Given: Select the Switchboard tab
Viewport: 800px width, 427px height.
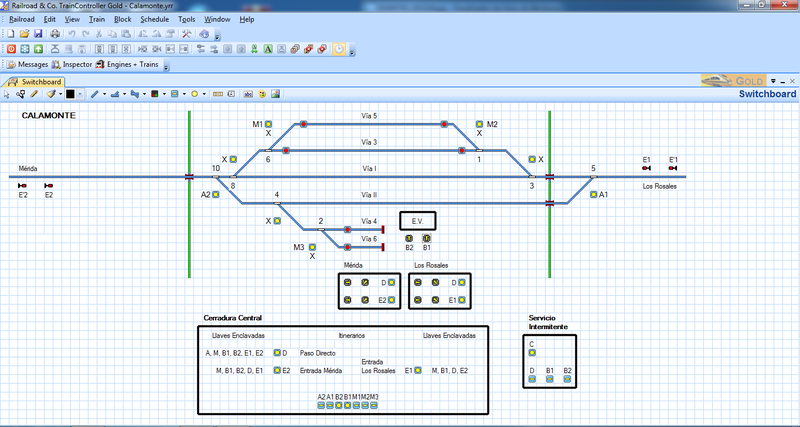Looking at the screenshot, I should [x=35, y=82].
